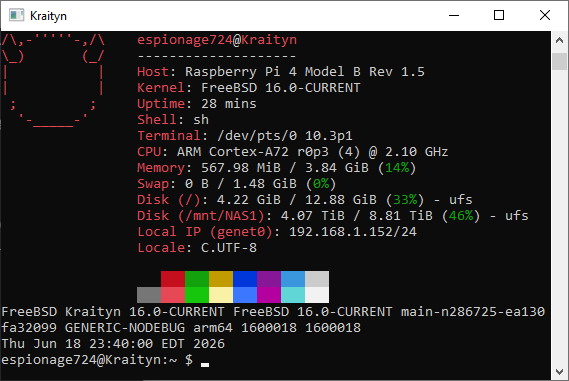Click the Terminal /dev/pts/0 line
Screen dimensions: 569x381
[x=245, y=136]
